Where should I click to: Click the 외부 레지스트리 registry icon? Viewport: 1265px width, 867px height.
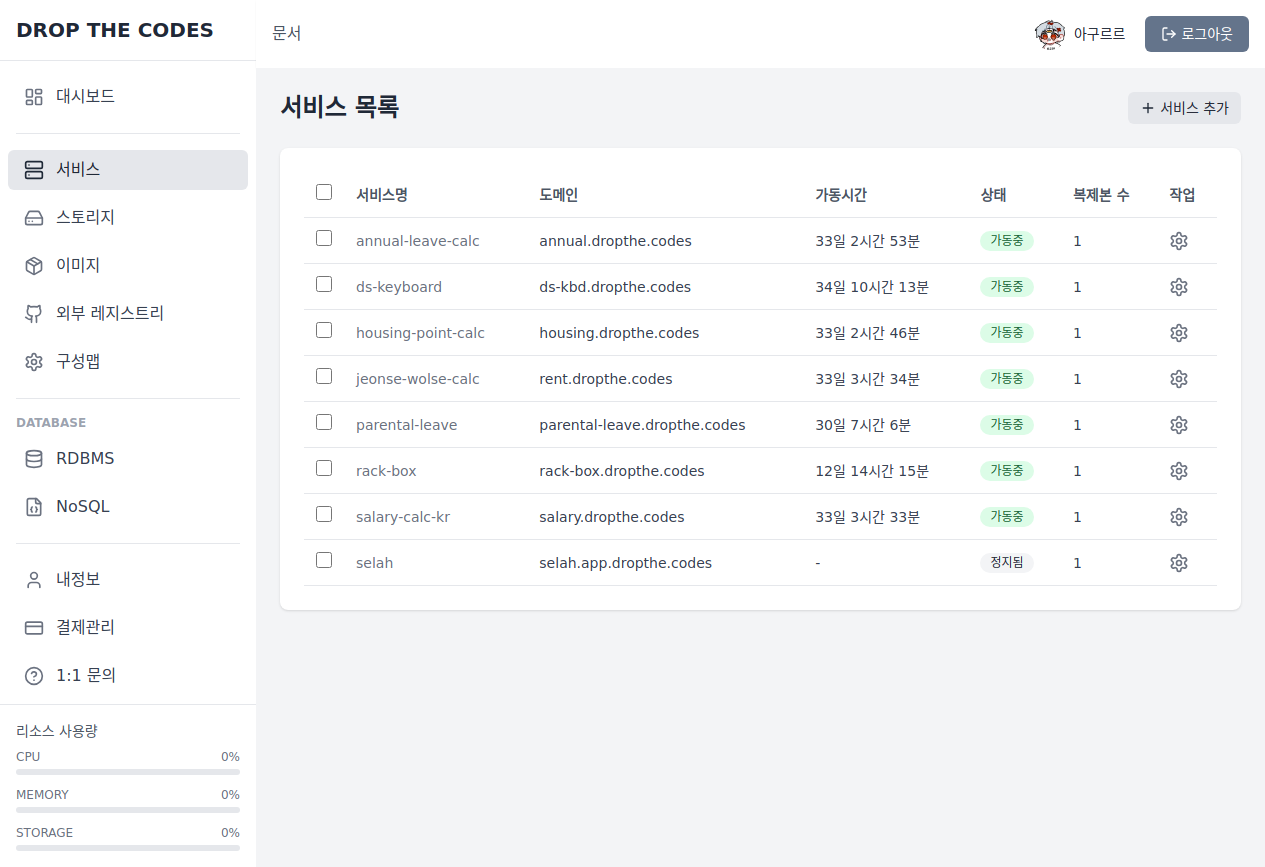pyautogui.click(x=33, y=313)
